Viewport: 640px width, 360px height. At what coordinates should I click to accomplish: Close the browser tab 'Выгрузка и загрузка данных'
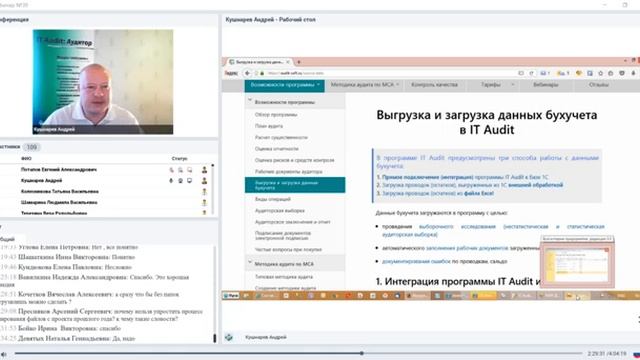(x=288, y=62)
